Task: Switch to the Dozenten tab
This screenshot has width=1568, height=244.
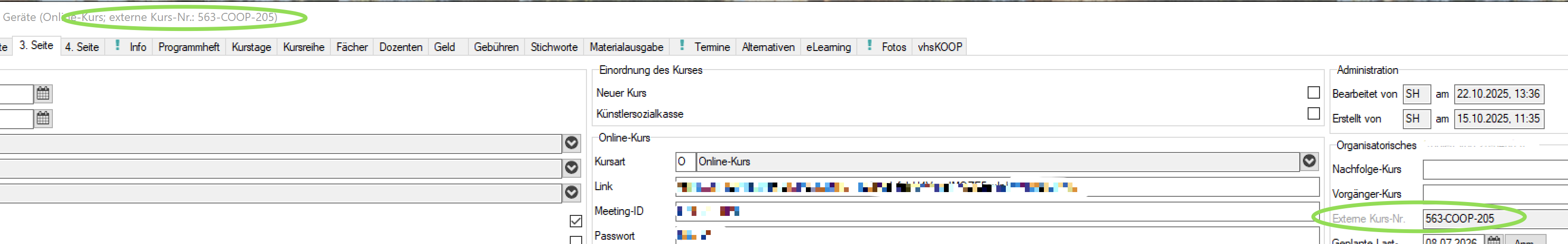Action: [400, 47]
